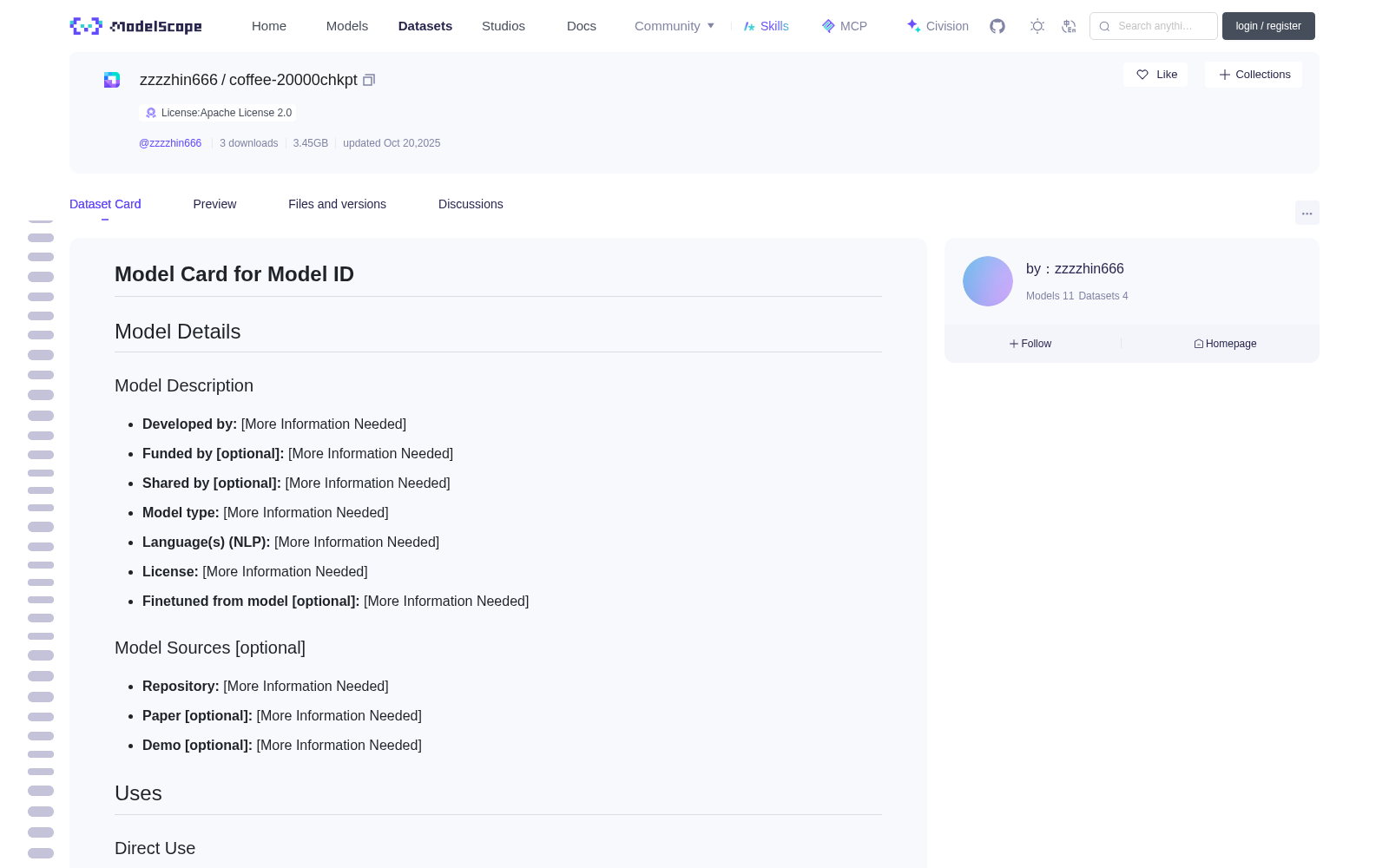
Task: Click the 'Uses' heading
Action: point(138,793)
